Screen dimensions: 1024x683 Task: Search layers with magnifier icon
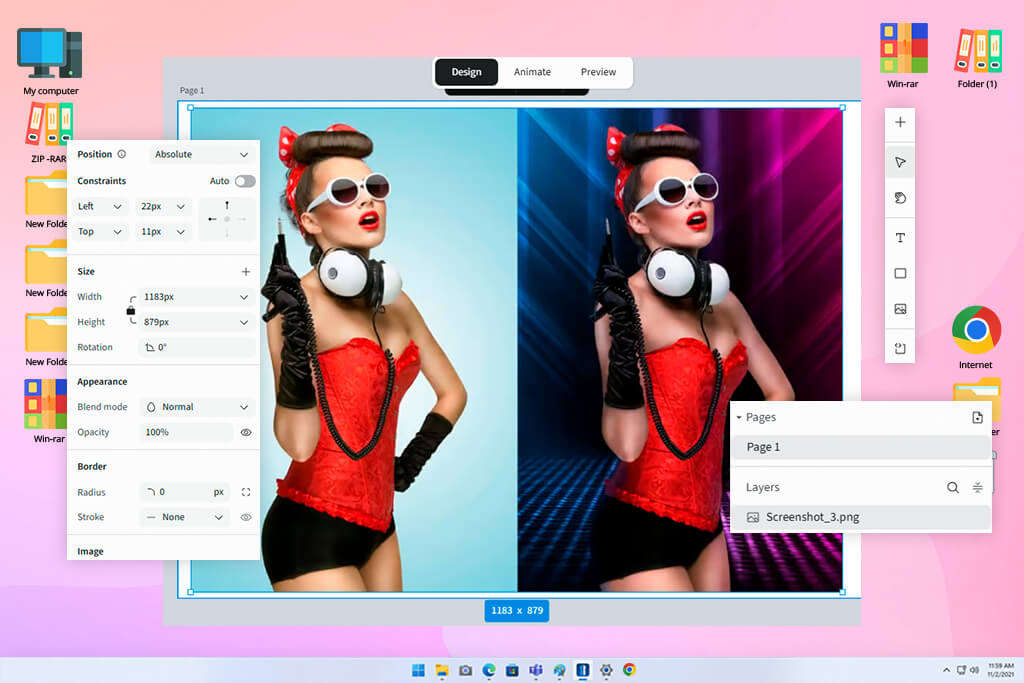point(953,487)
